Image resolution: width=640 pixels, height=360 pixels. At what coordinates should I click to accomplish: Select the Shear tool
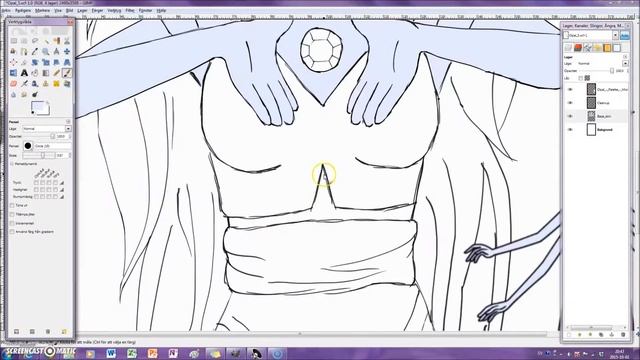pyautogui.click(x=56, y=62)
